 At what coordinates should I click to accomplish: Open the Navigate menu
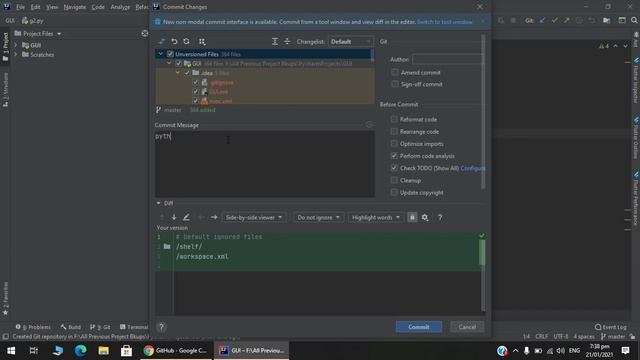[x=75, y=7]
